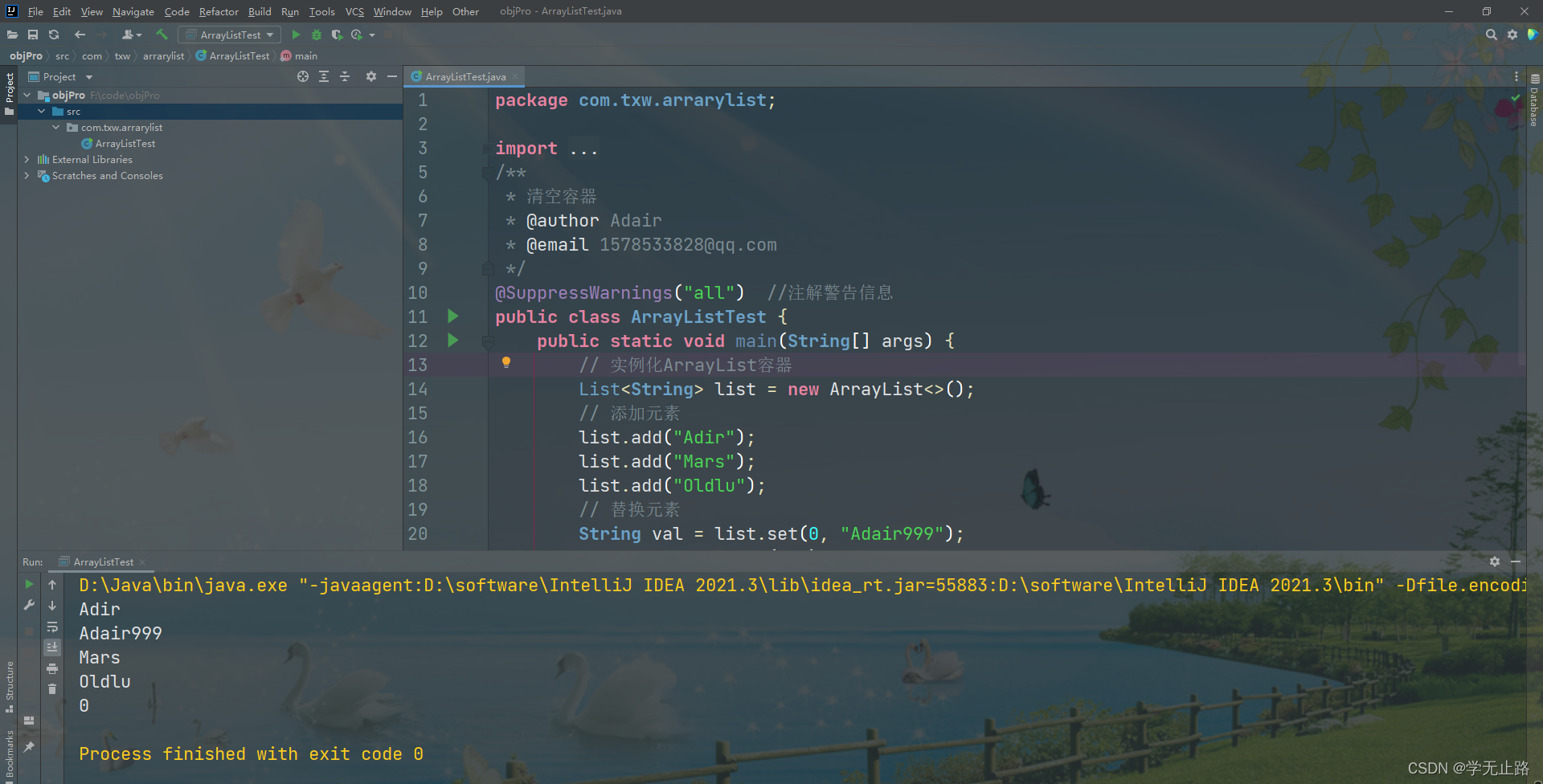Click arrarylist in the breadcrumb bar
Image resolution: width=1543 pixels, height=784 pixels.
pyautogui.click(x=163, y=55)
